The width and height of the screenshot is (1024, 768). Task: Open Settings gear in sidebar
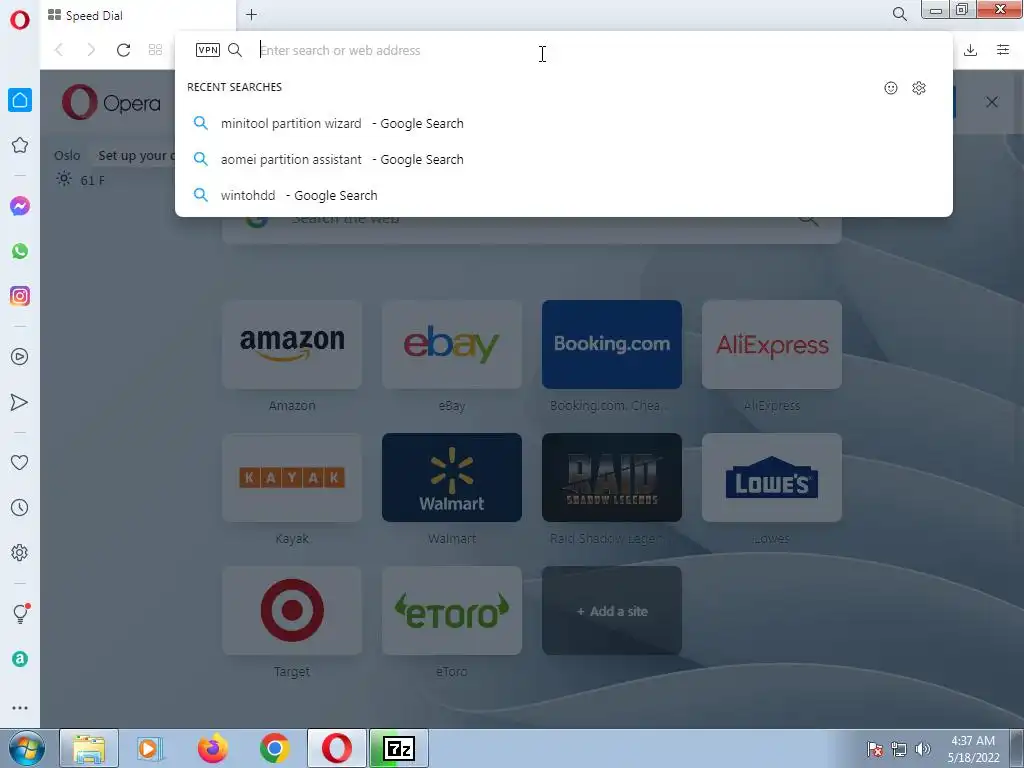(20, 552)
